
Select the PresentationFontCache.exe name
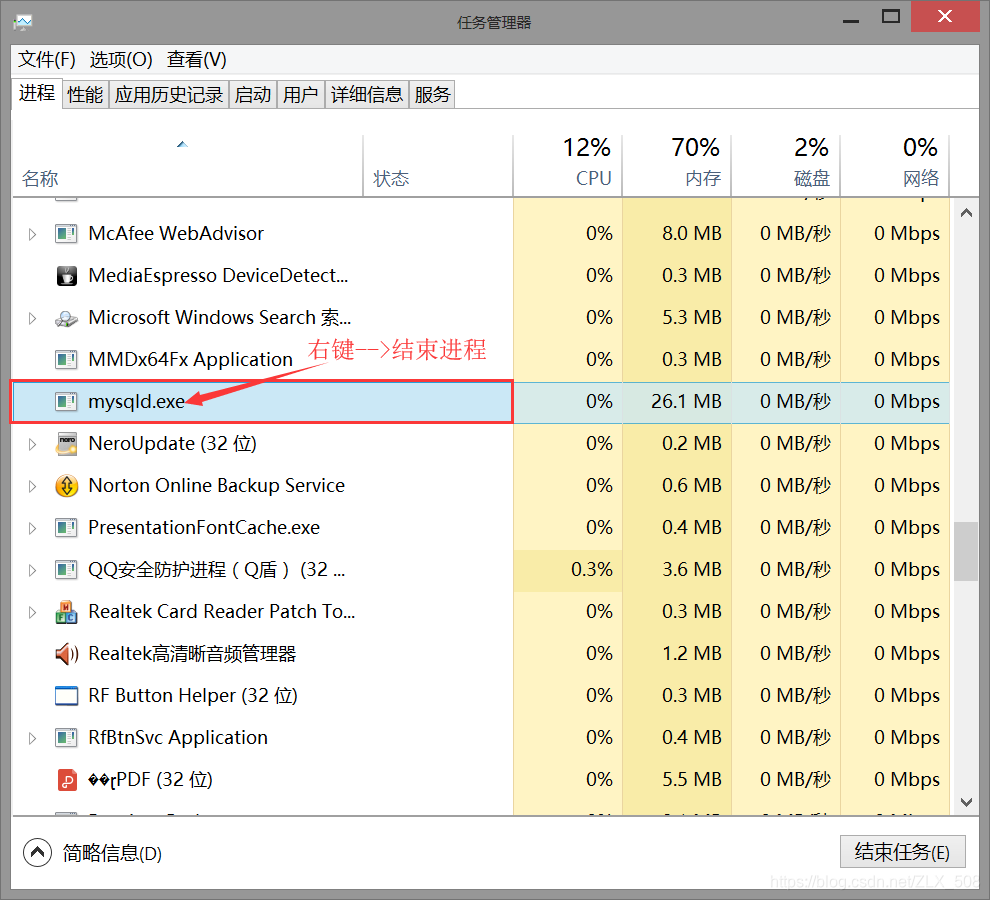(x=204, y=528)
